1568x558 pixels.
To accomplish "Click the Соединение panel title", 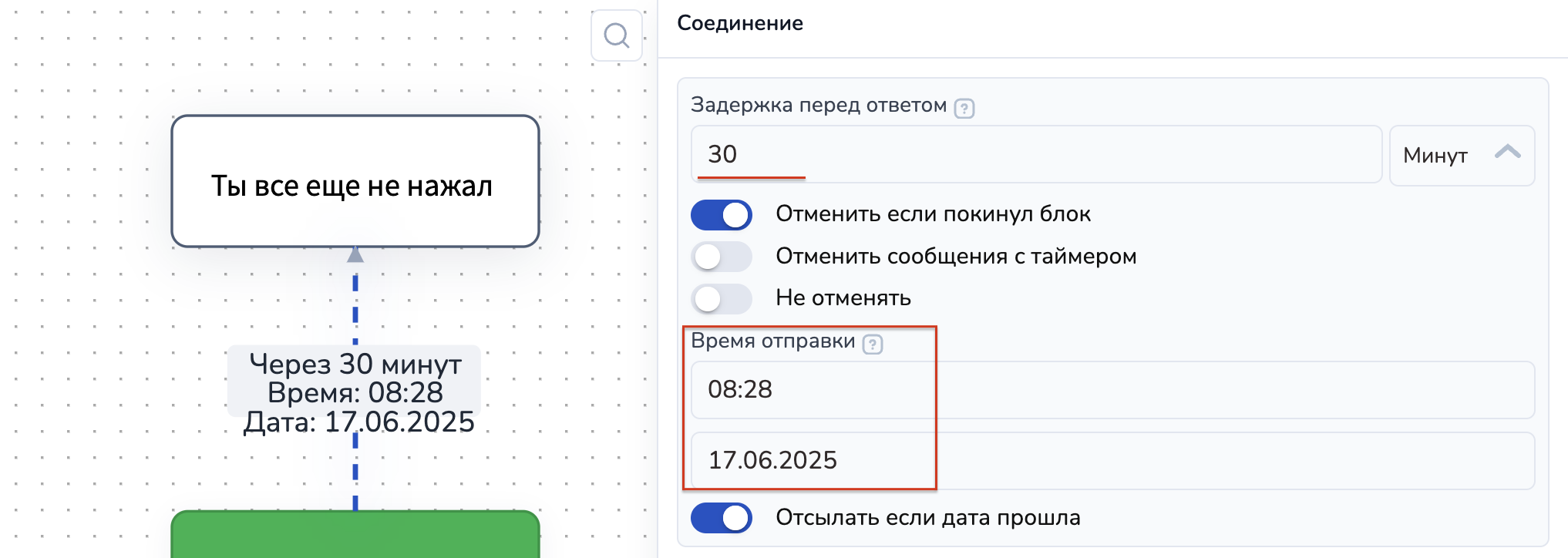I will click(x=739, y=24).
